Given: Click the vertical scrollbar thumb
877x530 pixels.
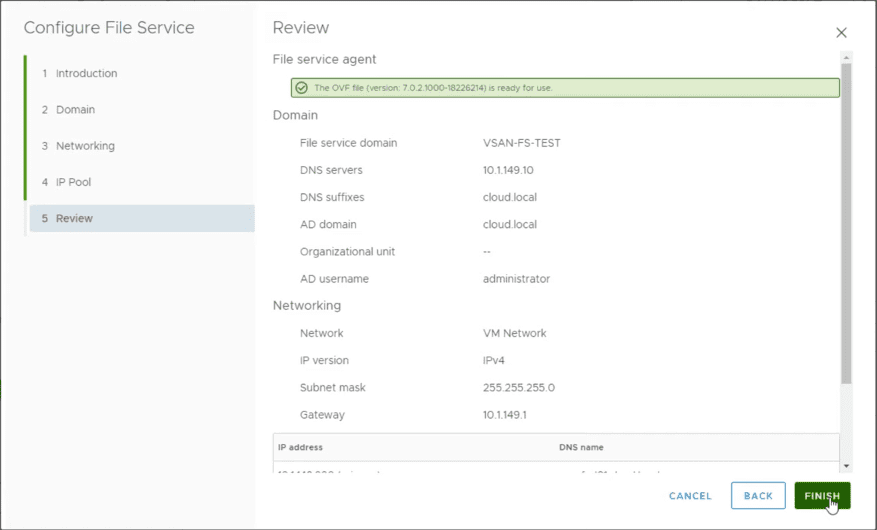Looking at the screenshot, I should click(846, 223).
